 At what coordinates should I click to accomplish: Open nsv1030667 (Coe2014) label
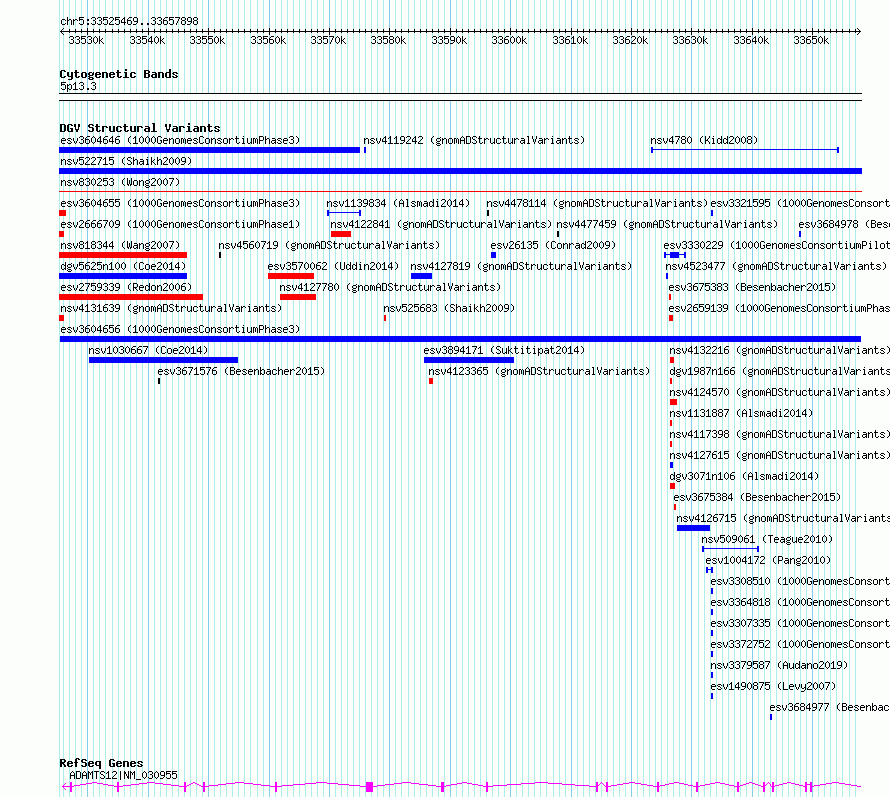[148, 350]
